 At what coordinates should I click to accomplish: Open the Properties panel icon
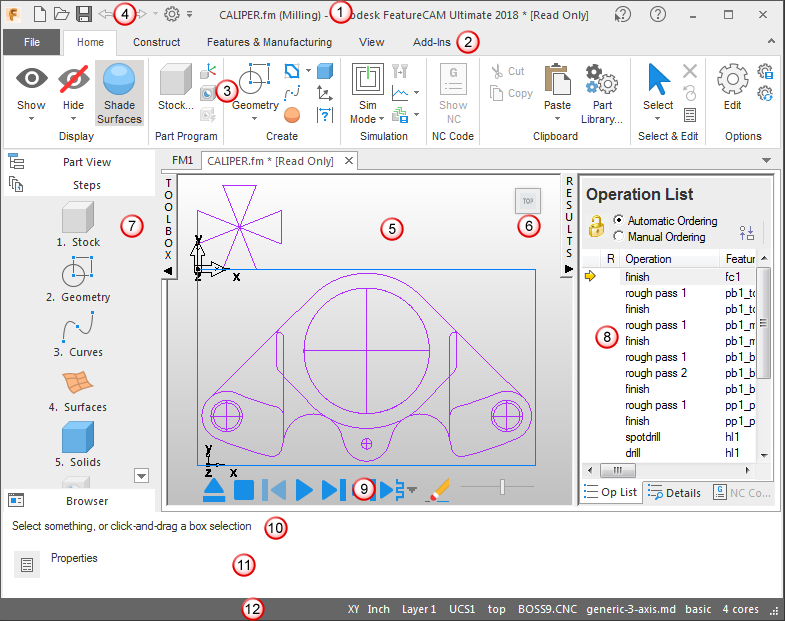coord(27,565)
